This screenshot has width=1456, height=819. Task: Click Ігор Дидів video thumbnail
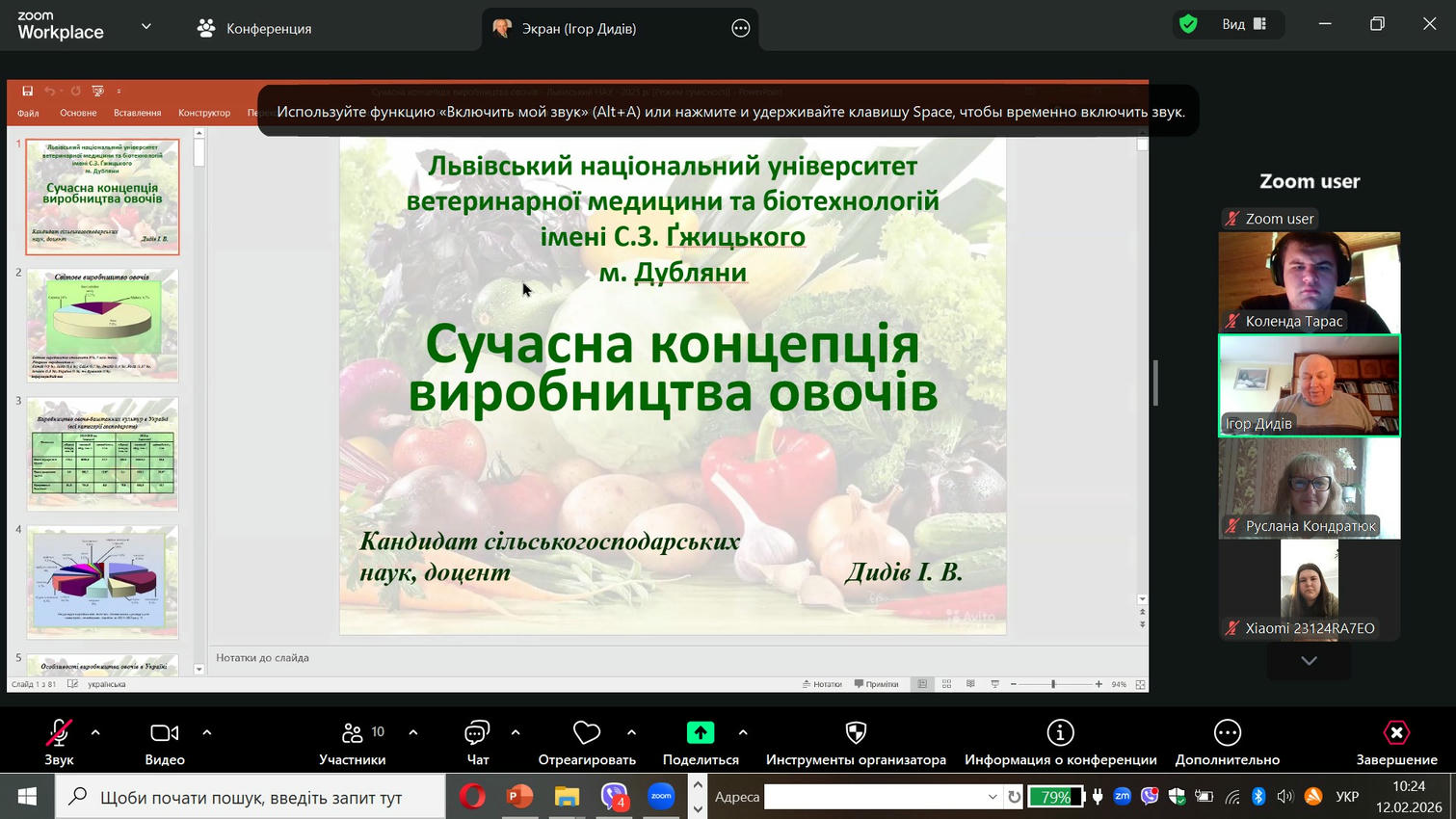pyautogui.click(x=1309, y=385)
